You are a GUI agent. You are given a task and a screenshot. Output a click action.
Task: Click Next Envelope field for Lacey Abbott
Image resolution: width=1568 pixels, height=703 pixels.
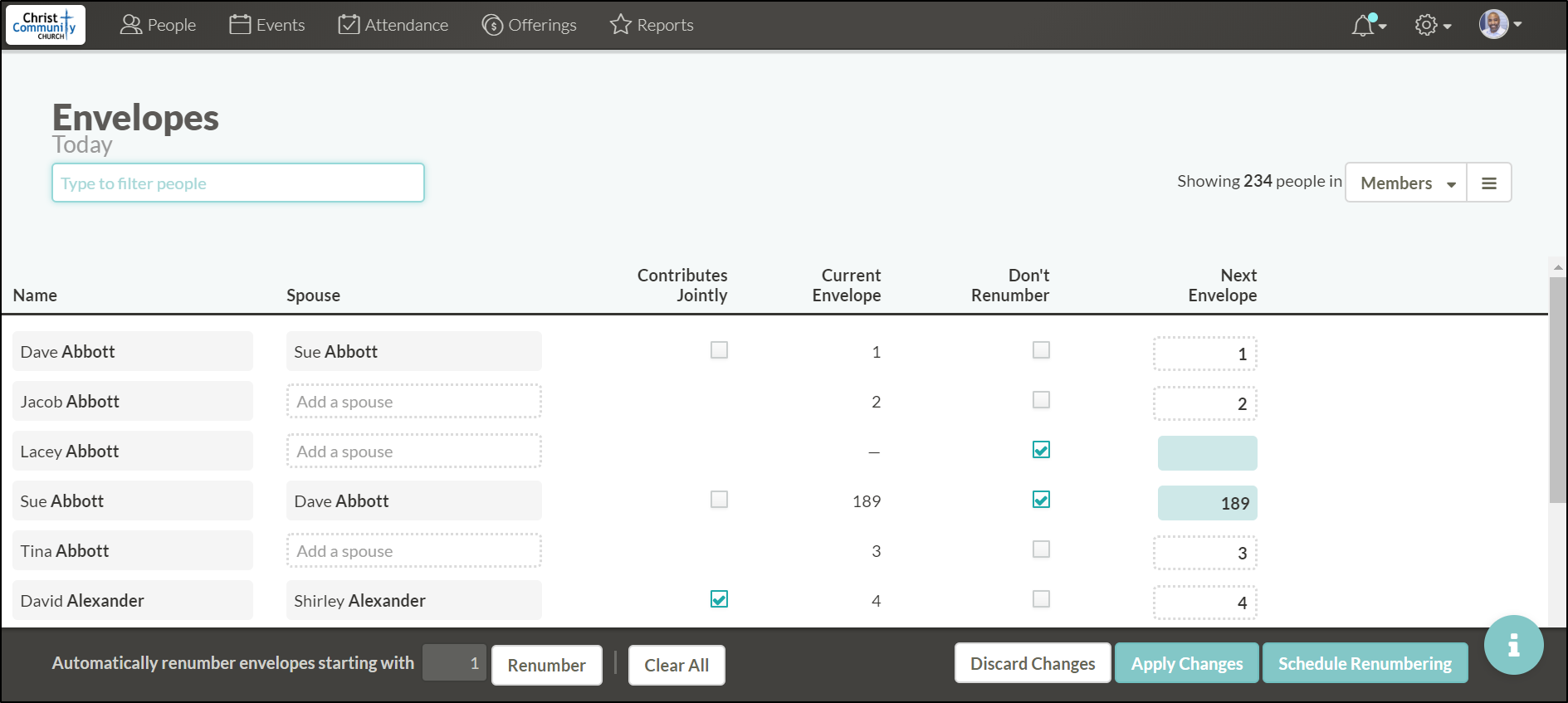1208,453
